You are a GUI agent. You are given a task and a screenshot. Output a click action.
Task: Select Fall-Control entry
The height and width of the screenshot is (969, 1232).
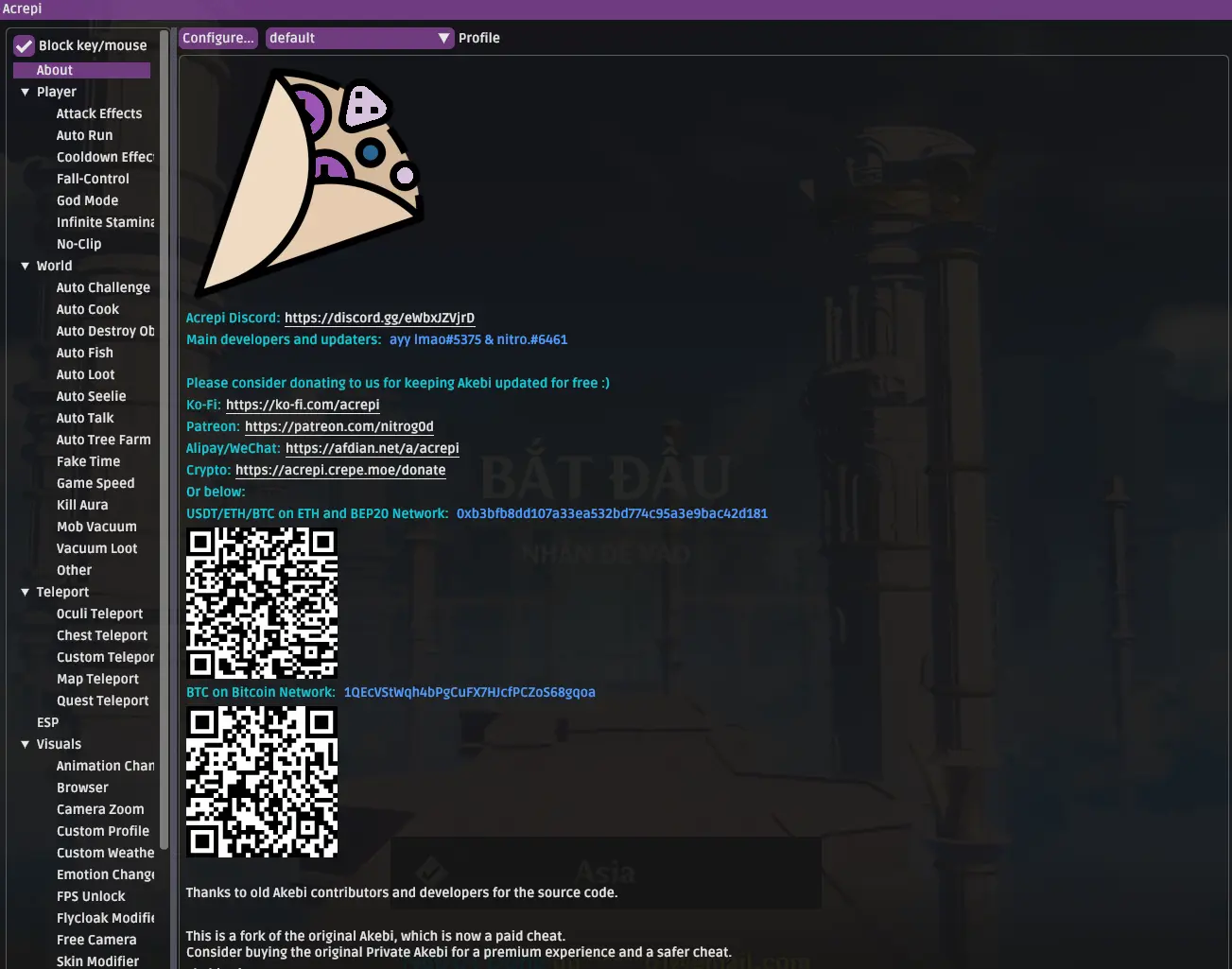[x=93, y=179]
